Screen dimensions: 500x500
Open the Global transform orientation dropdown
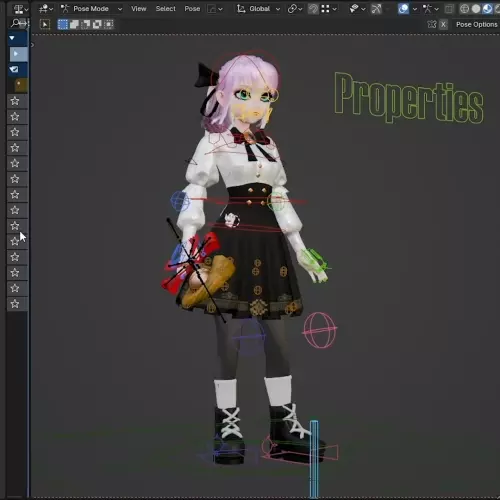pos(258,9)
